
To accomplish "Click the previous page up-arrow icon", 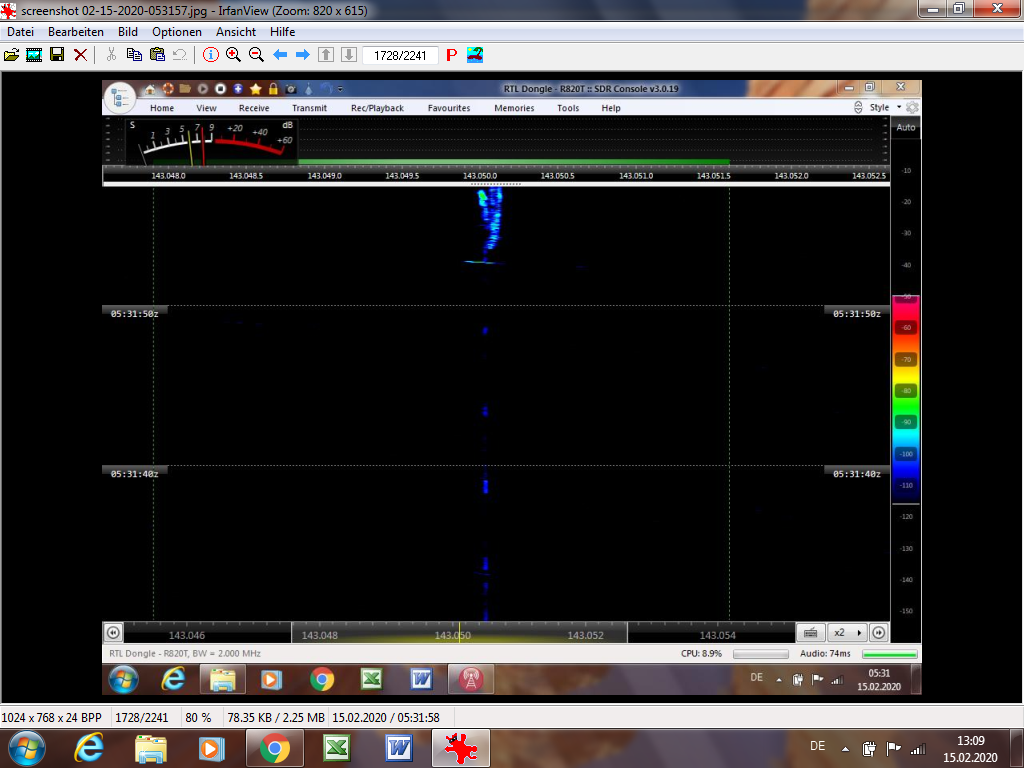I will [x=326, y=55].
